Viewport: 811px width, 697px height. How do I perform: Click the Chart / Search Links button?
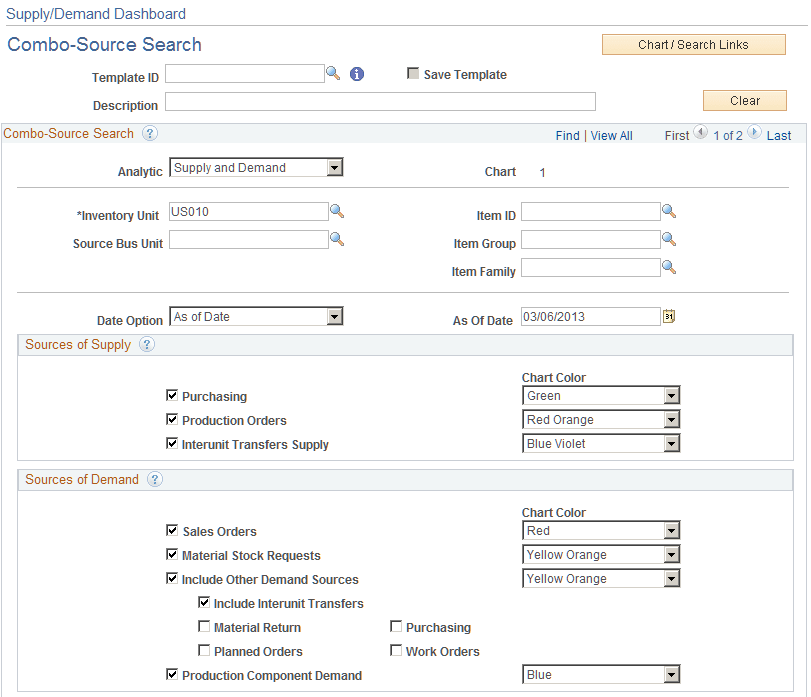tap(693, 44)
